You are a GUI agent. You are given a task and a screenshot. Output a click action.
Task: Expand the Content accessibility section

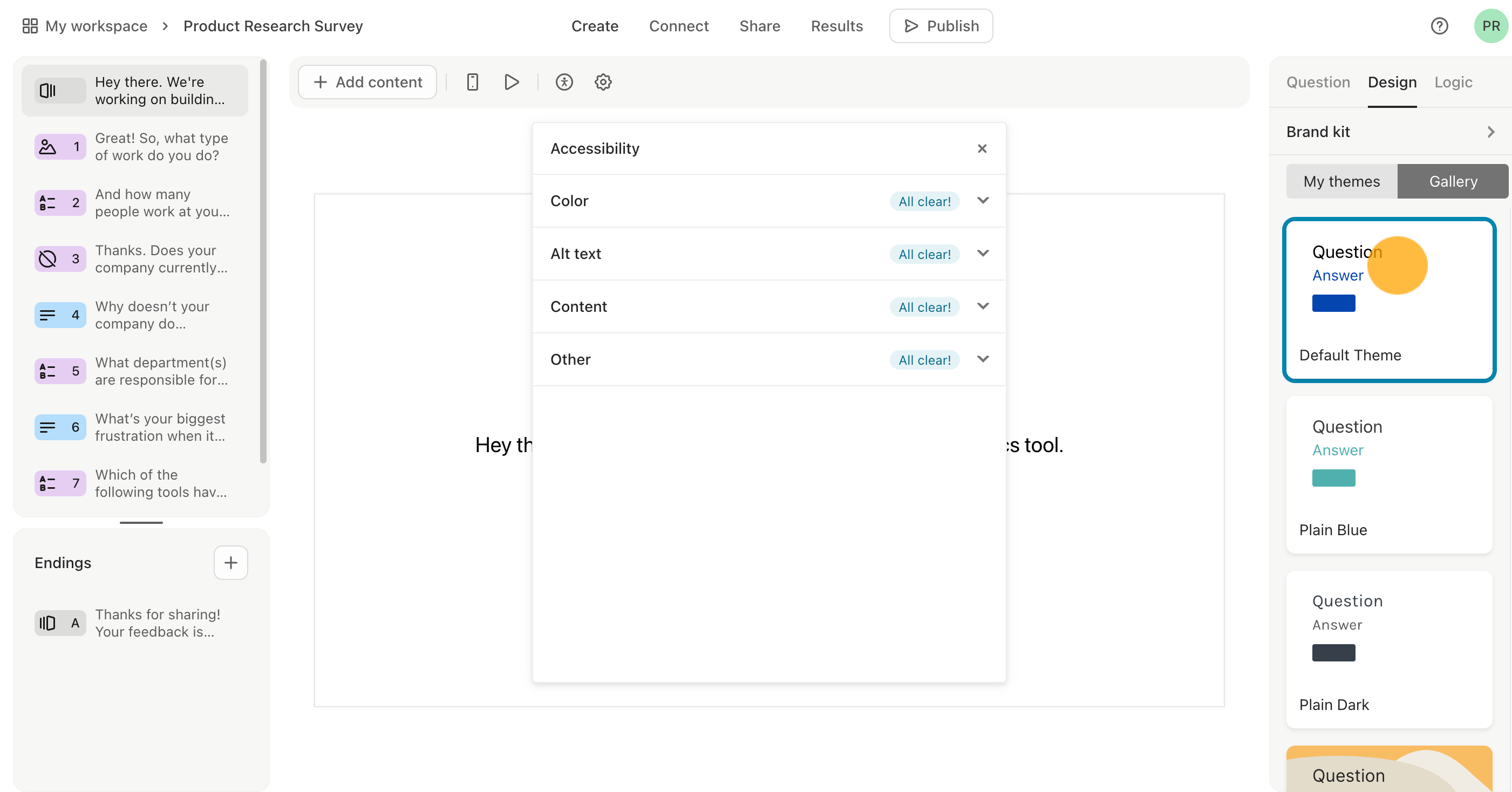(x=983, y=306)
